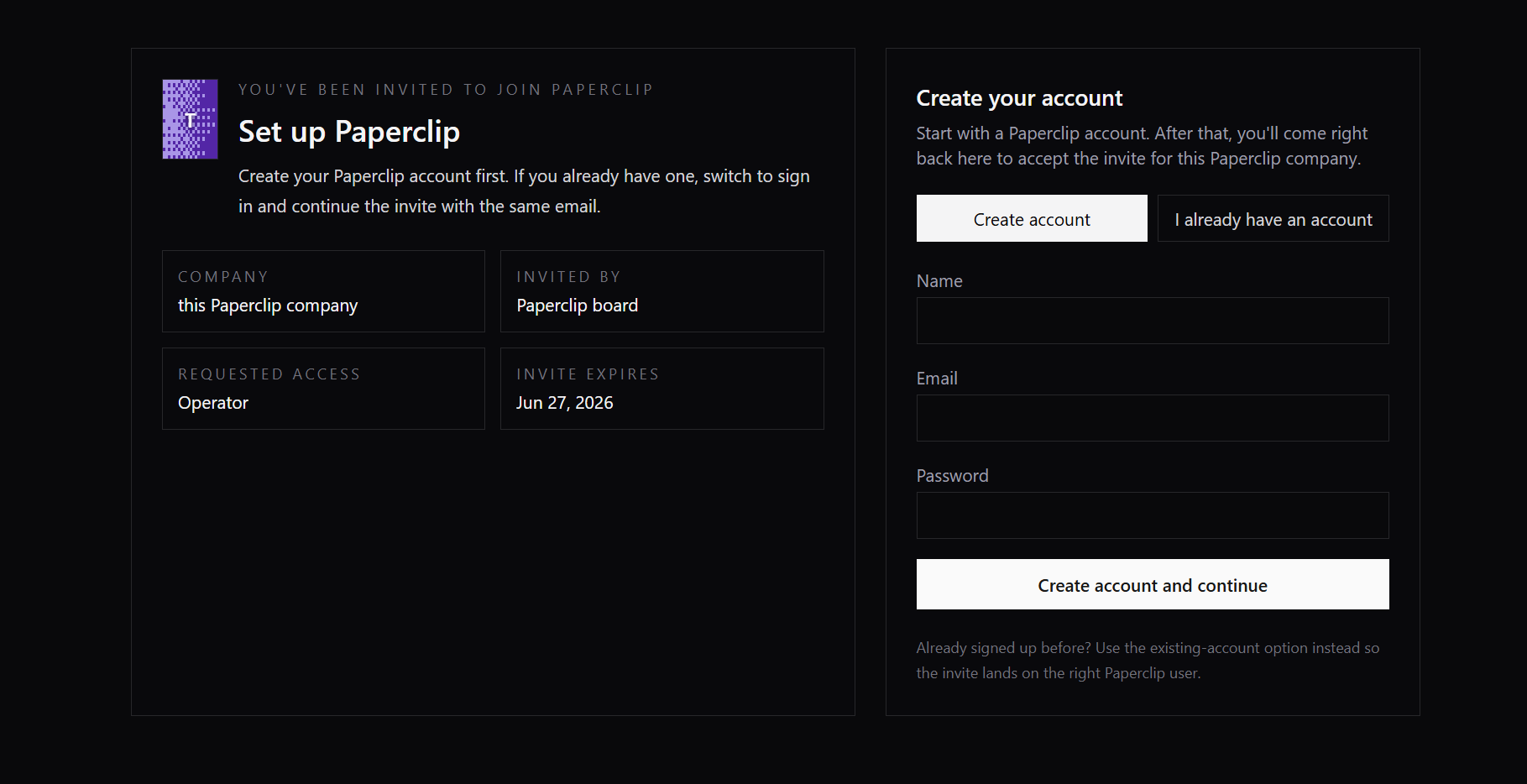Select 'this Paperclip company' value text

click(x=268, y=306)
